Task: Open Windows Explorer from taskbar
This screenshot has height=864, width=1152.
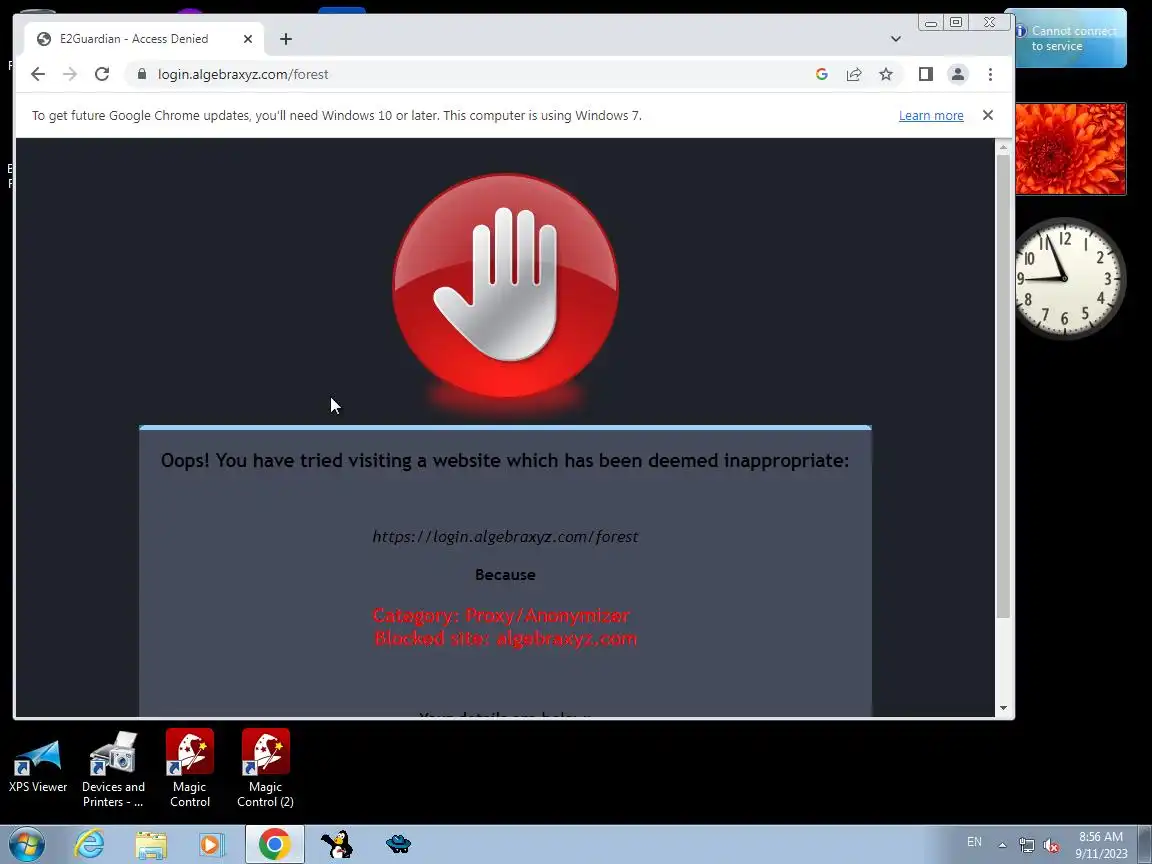Action: tap(151, 844)
